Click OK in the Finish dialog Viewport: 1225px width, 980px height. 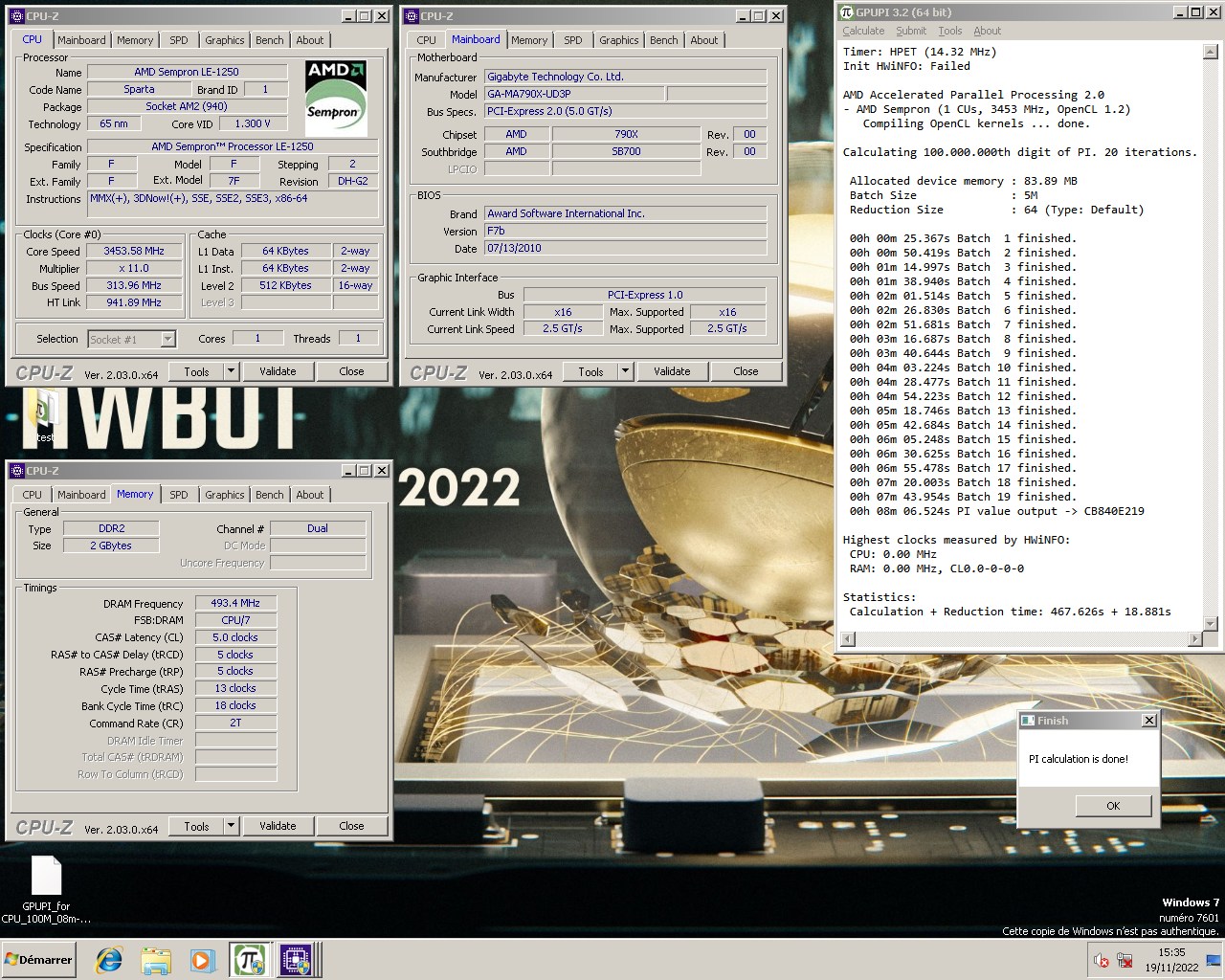coord(1113,806)
